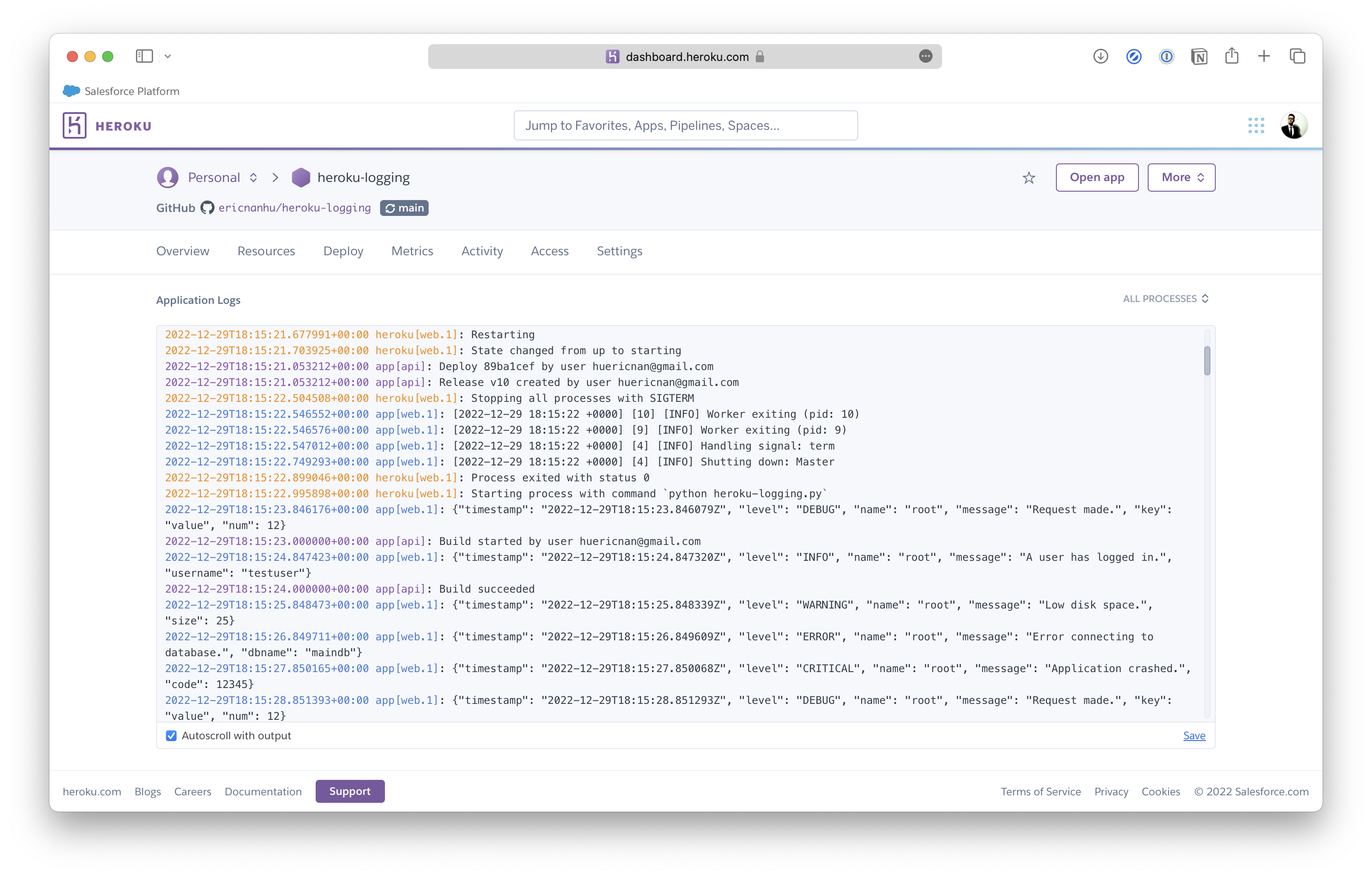Click the star/favorites icon for heroku-logging
The width and height of the screenshot is (1372, 877).
[1029, 178]
